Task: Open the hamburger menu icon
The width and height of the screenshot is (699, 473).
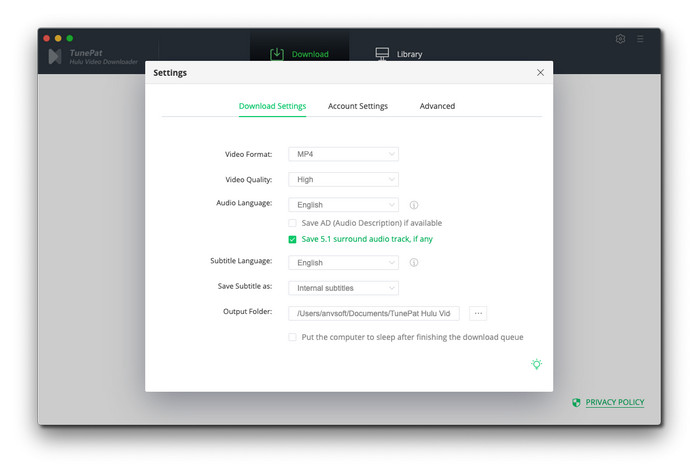Action: 640,39
